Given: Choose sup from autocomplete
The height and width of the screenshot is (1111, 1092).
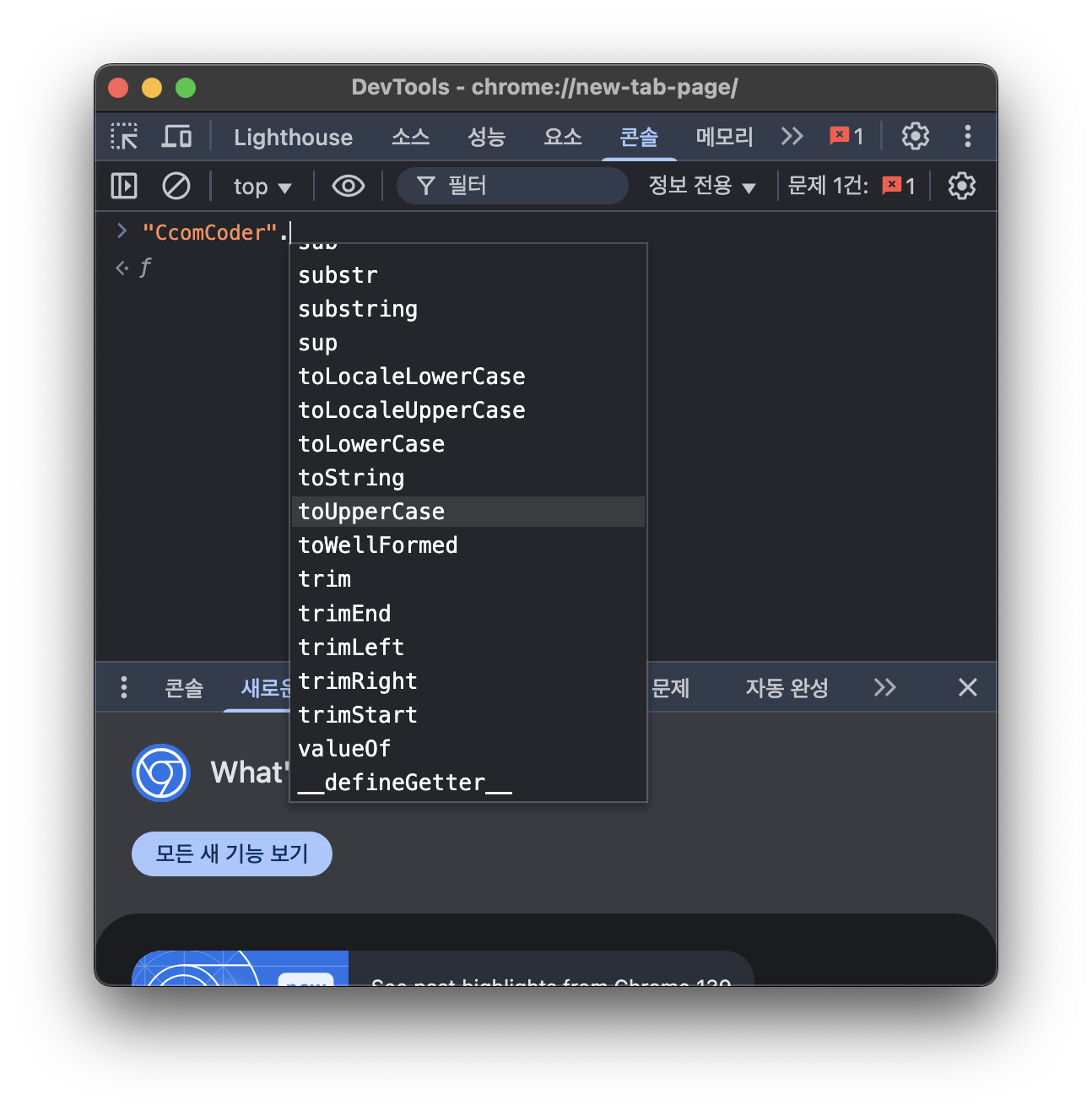Looking at the screenshot, I should pyautogui.click(x=468, y=343).
